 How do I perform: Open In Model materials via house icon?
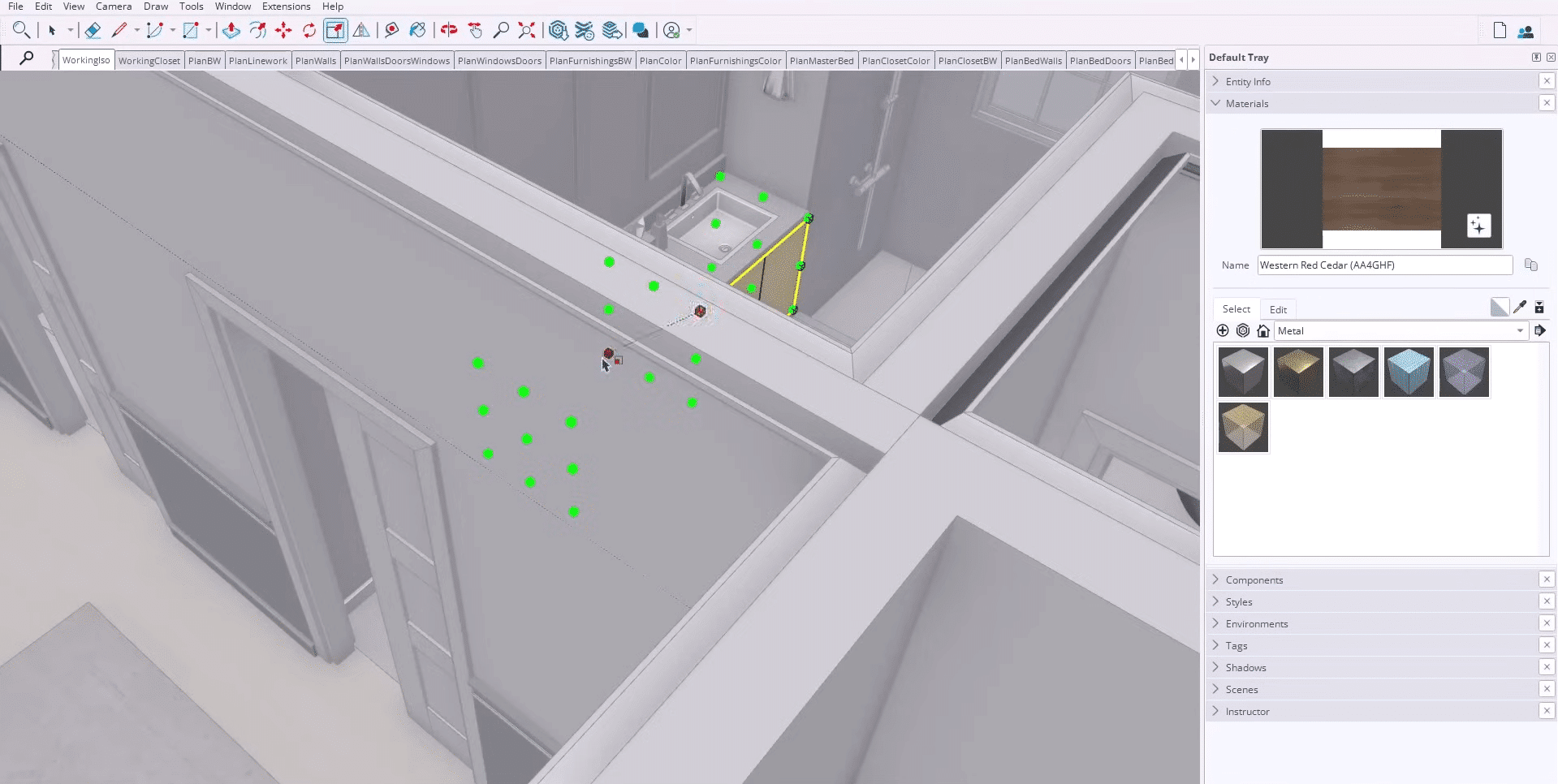tap(1263, 330)
